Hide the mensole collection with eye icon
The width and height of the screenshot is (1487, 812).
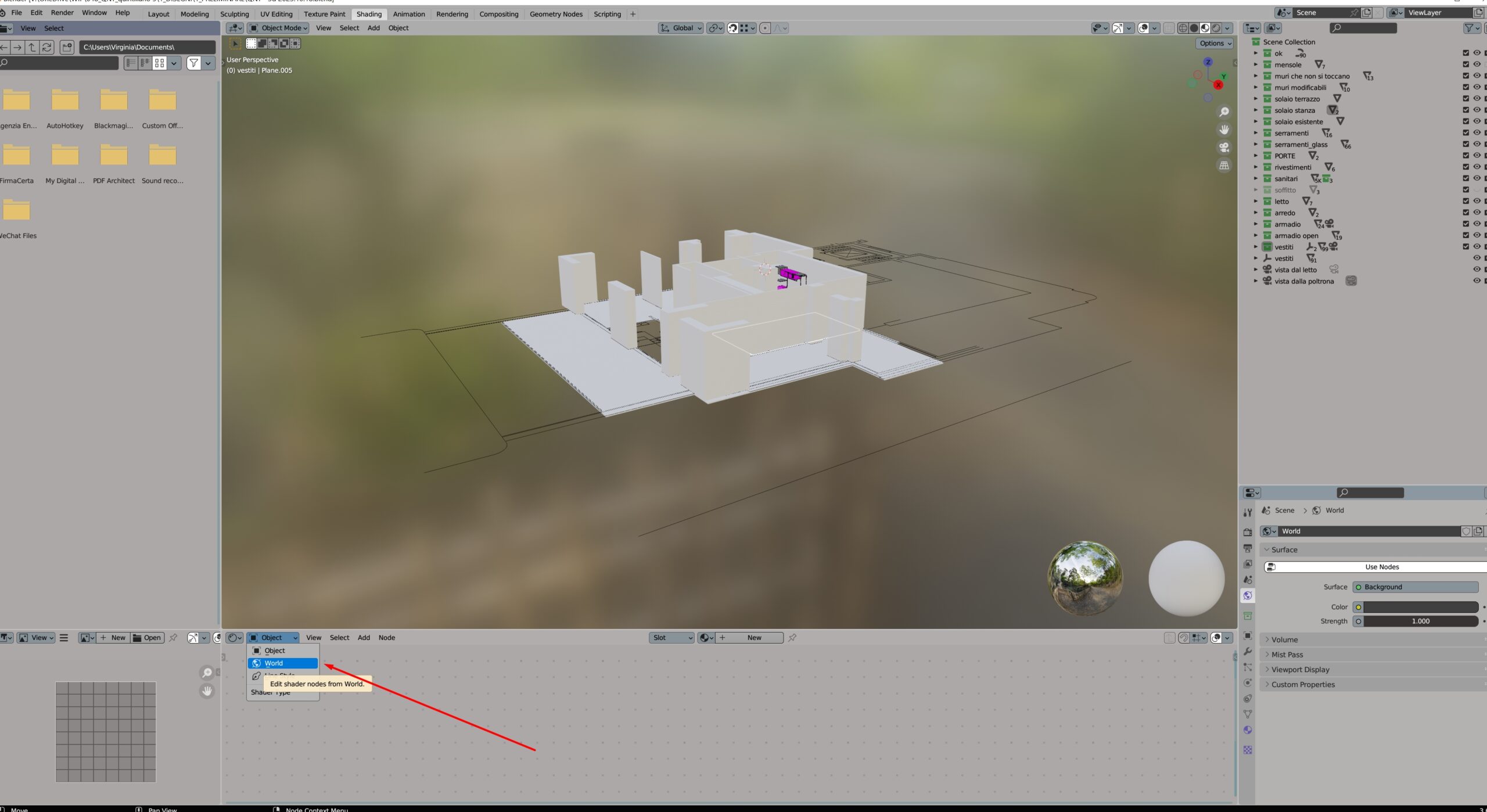click(x=1476, y=64)
